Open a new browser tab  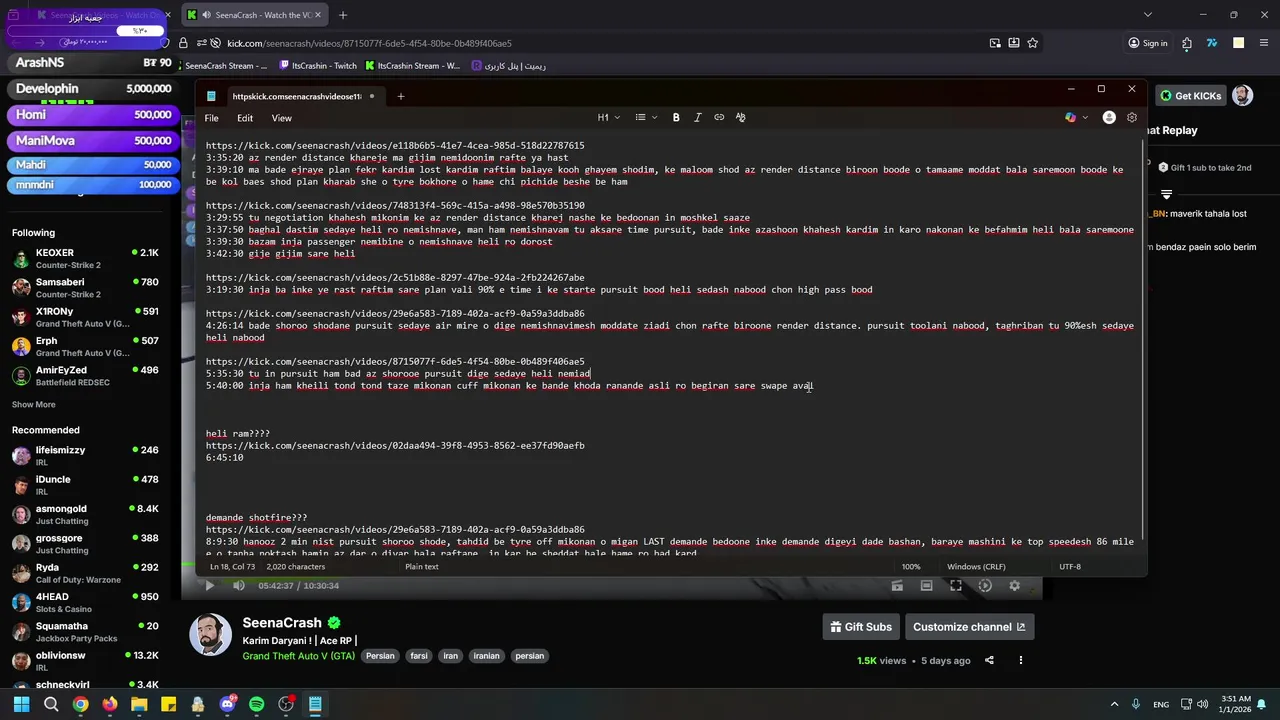[x=343, y=15]
